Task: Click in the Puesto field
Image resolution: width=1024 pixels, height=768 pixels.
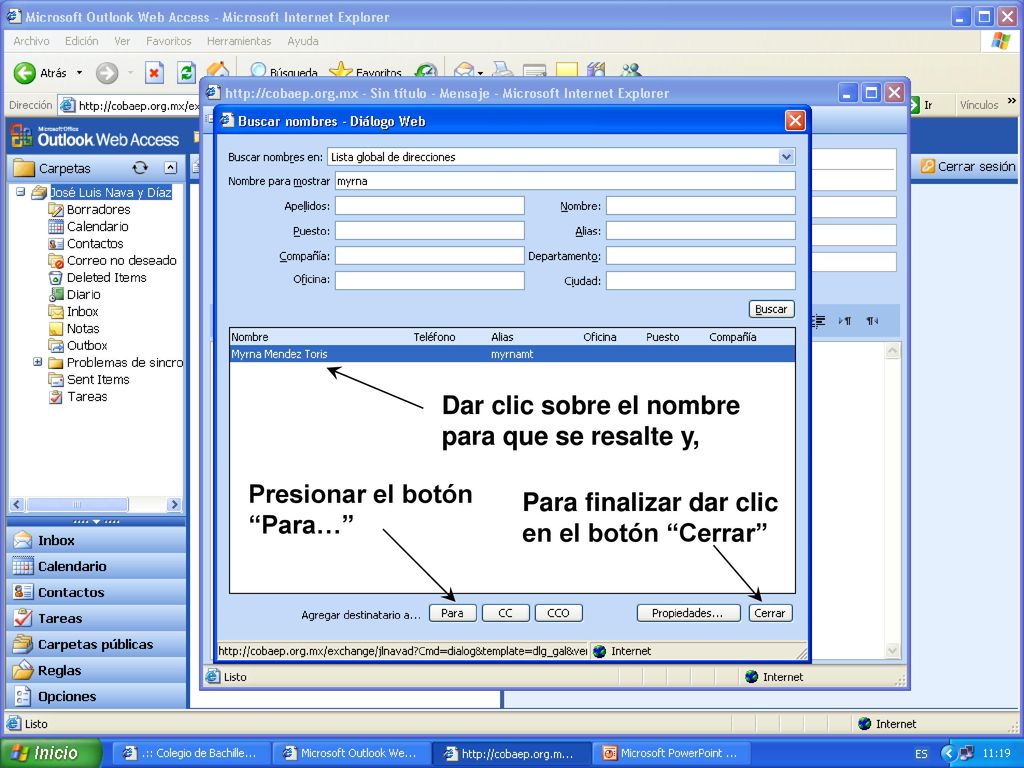Action: pos(430,231)
